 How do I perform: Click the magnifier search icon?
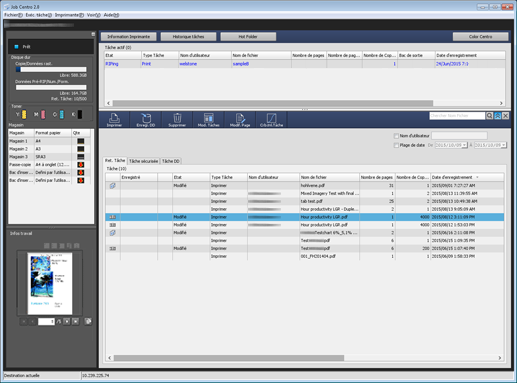click(489, 116)
